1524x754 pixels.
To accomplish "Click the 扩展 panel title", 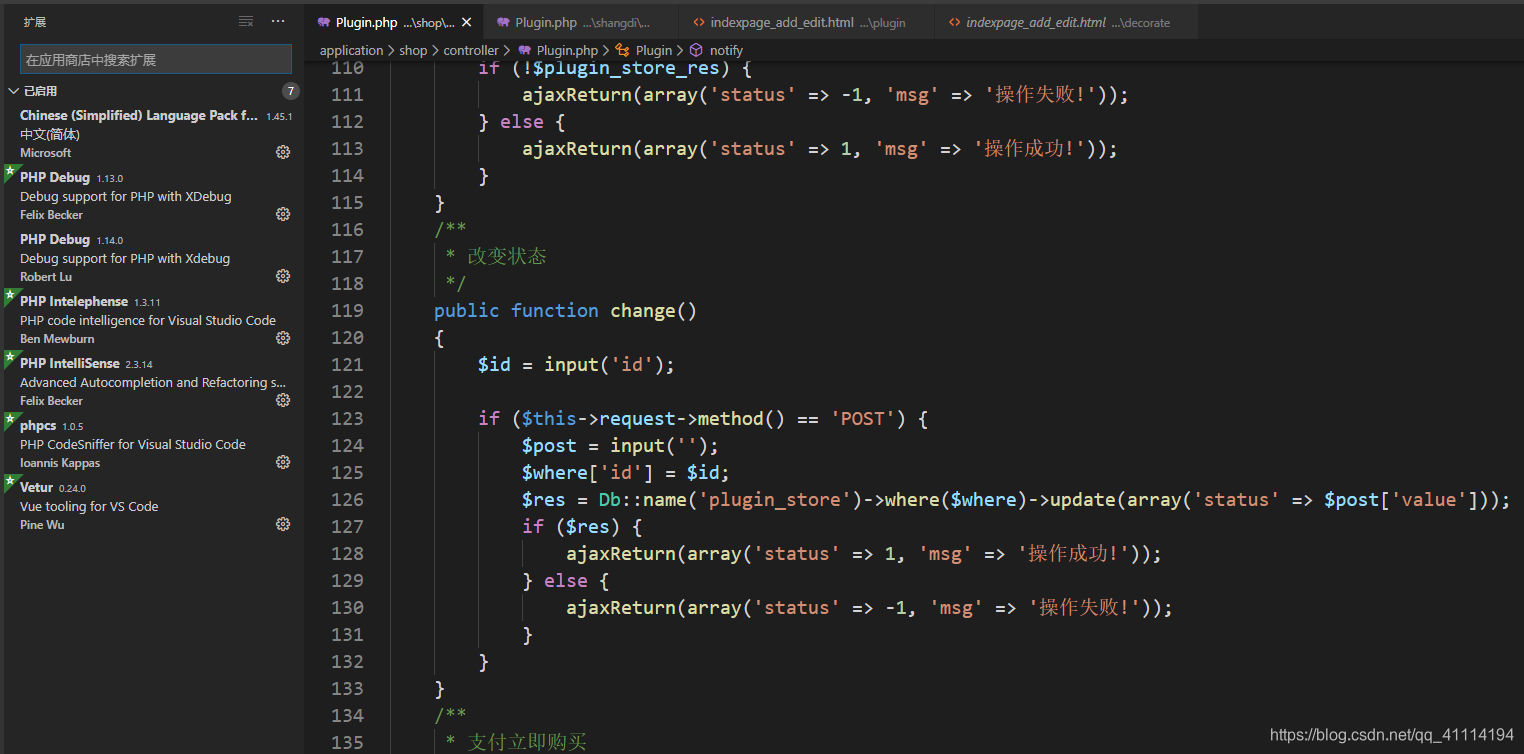I will tap(33, 22).
